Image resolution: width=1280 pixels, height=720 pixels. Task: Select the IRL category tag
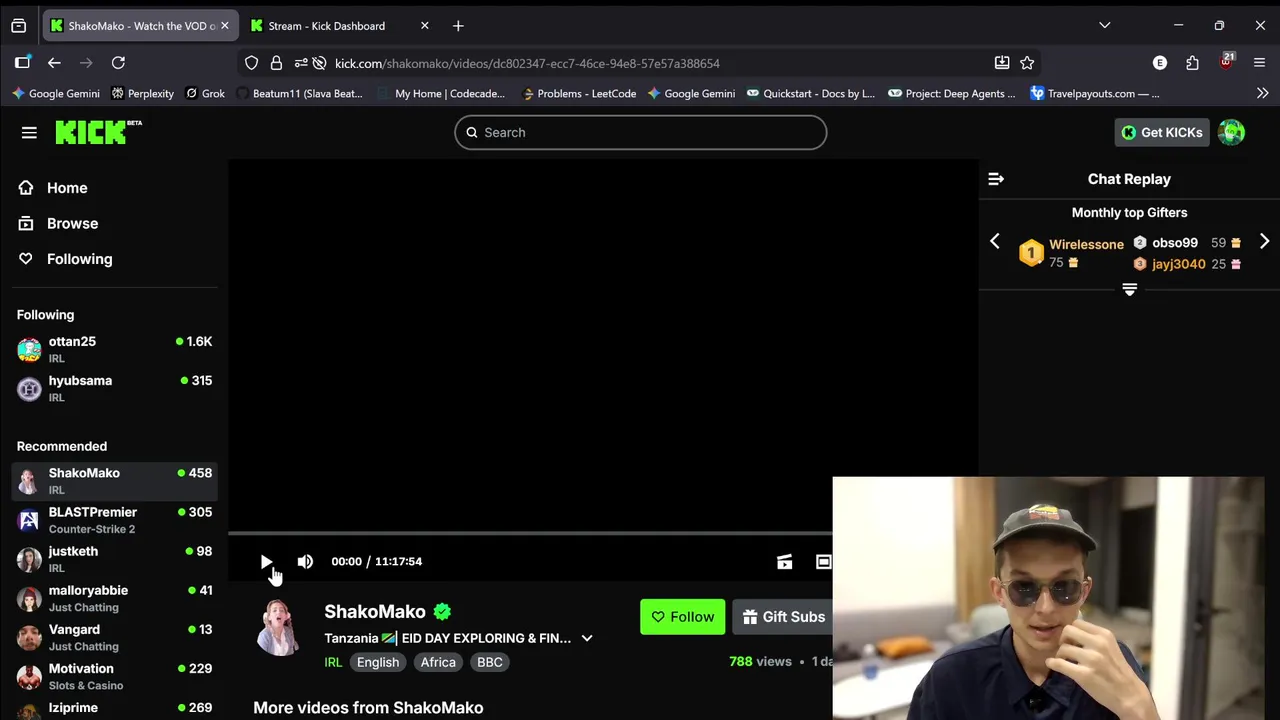[x=333, y=662]
